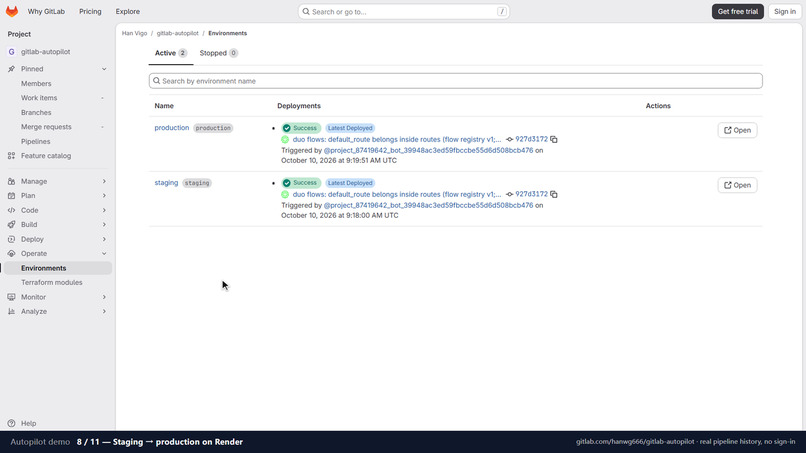Click the Monitor screen icon
806x453 pixels.
tap(11, 297)
